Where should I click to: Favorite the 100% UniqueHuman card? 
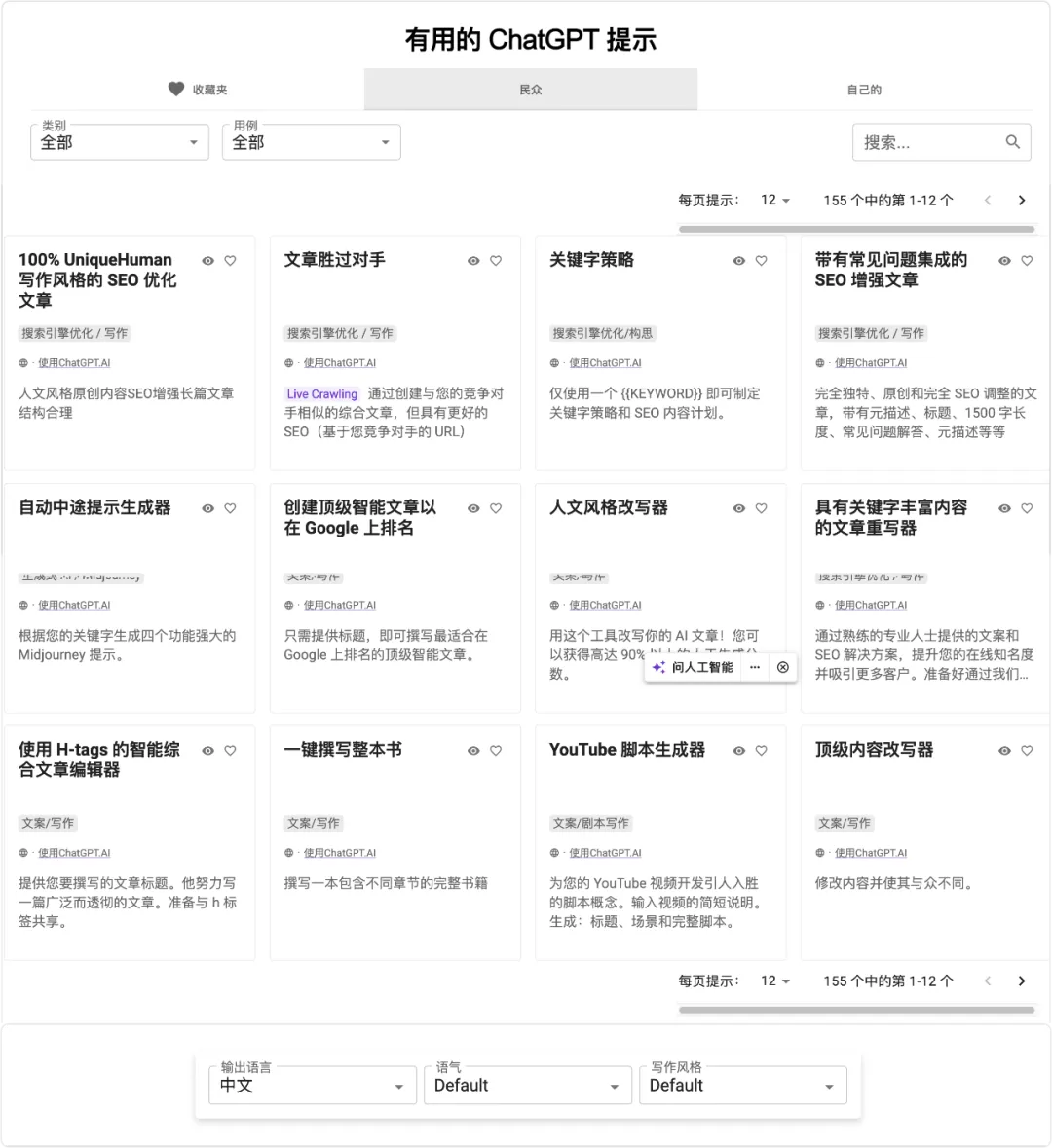(x=230, y=261)
